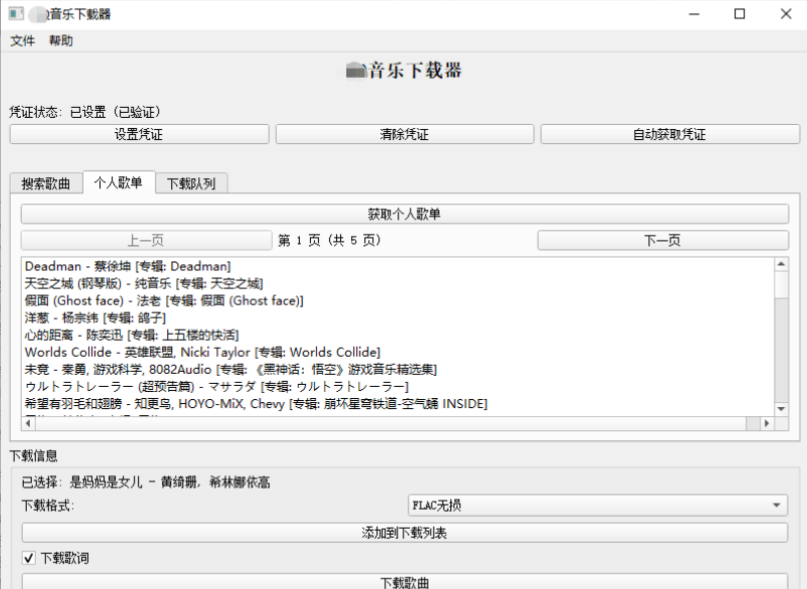
Task: Open the 帮助 menu
Action: [x=61, y=41]
